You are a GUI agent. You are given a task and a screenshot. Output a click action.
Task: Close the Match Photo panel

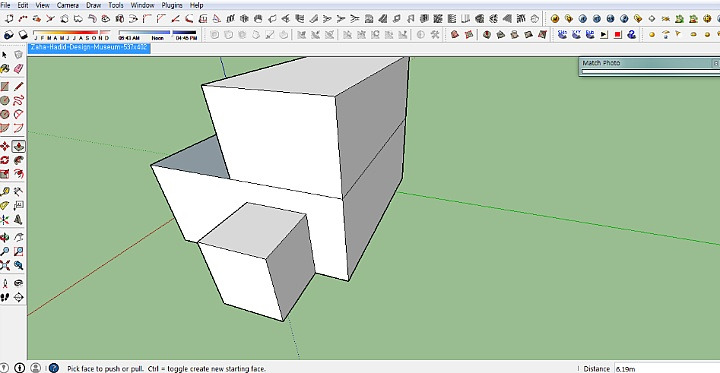716,63
